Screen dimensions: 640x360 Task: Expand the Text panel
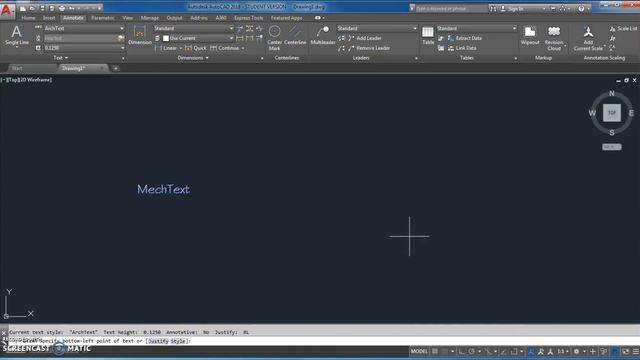[x=60, y=58]
